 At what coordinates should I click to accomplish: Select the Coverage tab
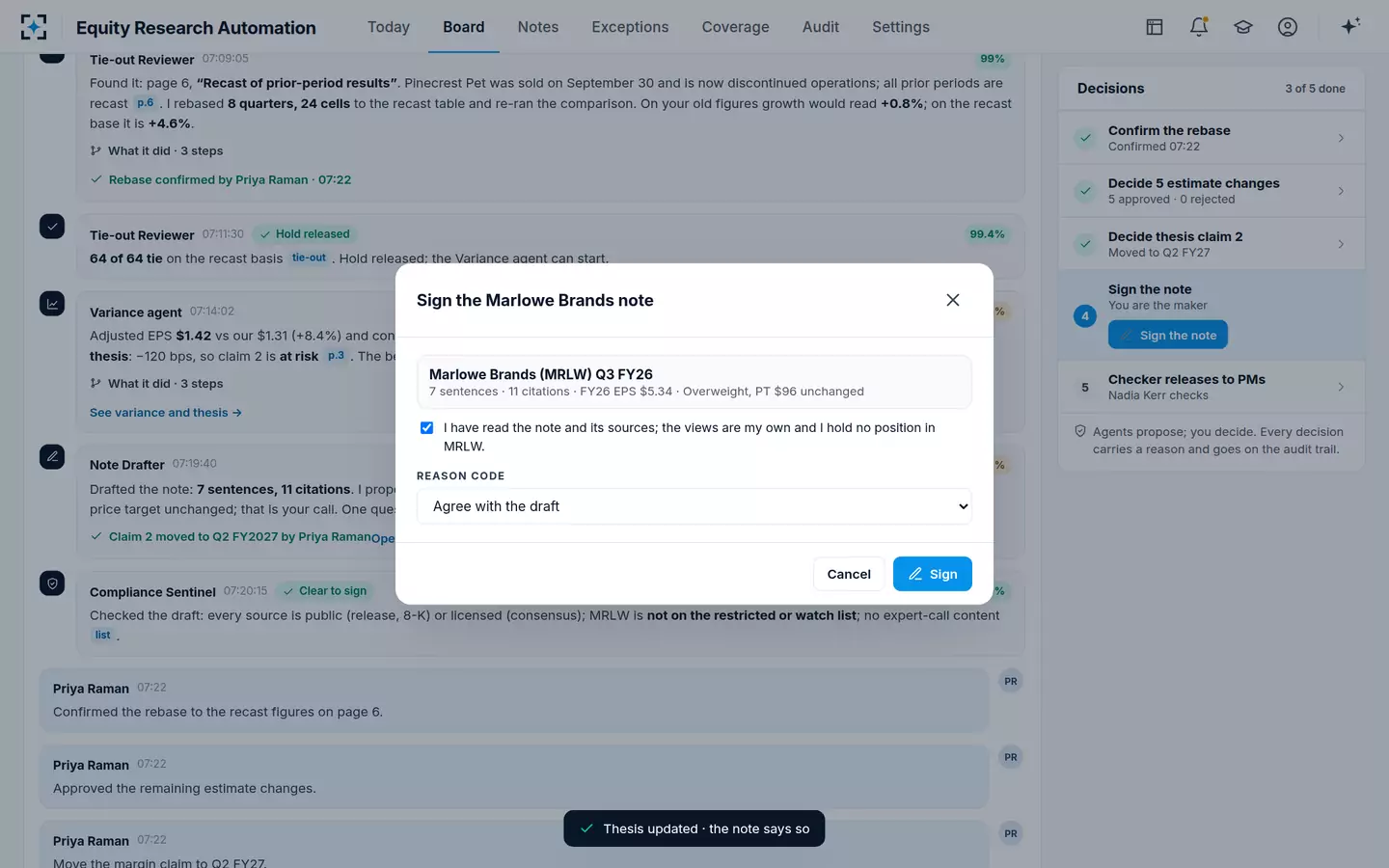click(x=736, y=27)
